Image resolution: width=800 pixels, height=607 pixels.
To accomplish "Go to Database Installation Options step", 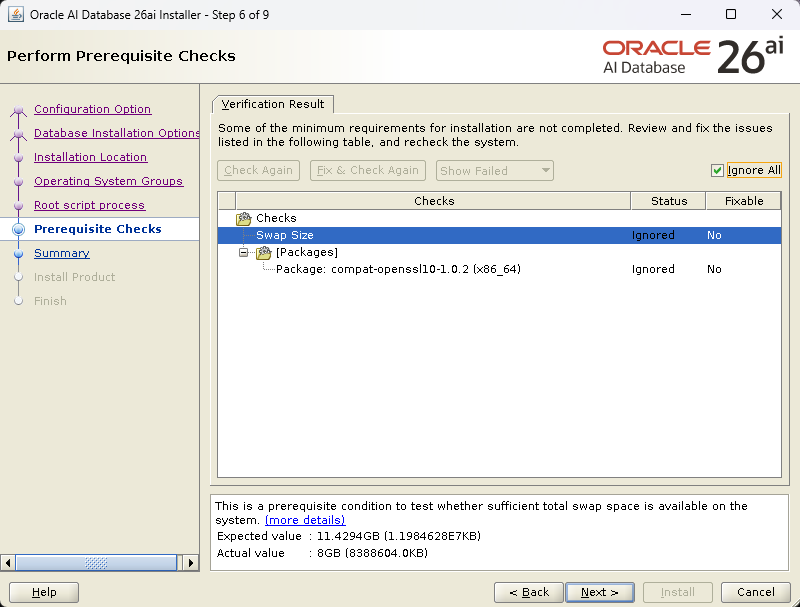I will click(x=117, y=133).
